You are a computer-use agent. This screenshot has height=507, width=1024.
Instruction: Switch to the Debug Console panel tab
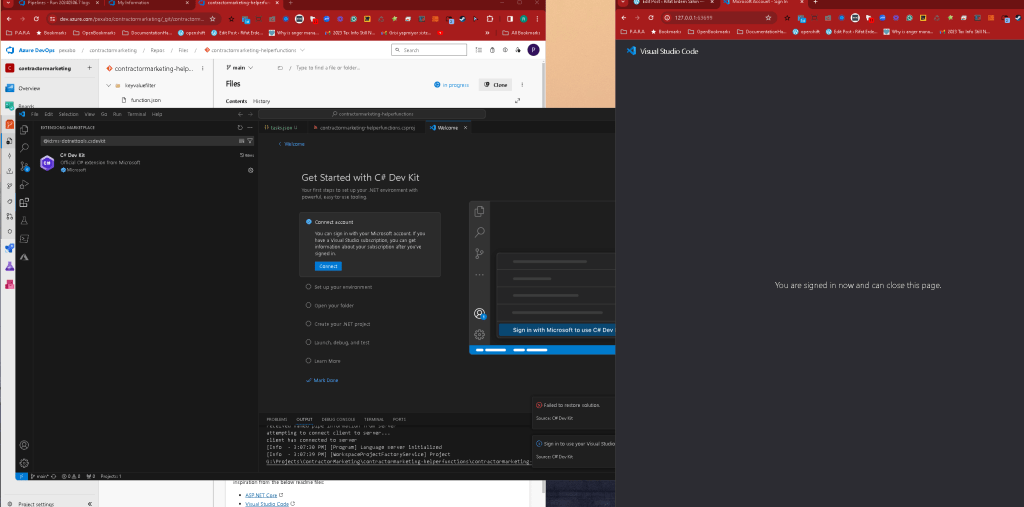point(338,419)
